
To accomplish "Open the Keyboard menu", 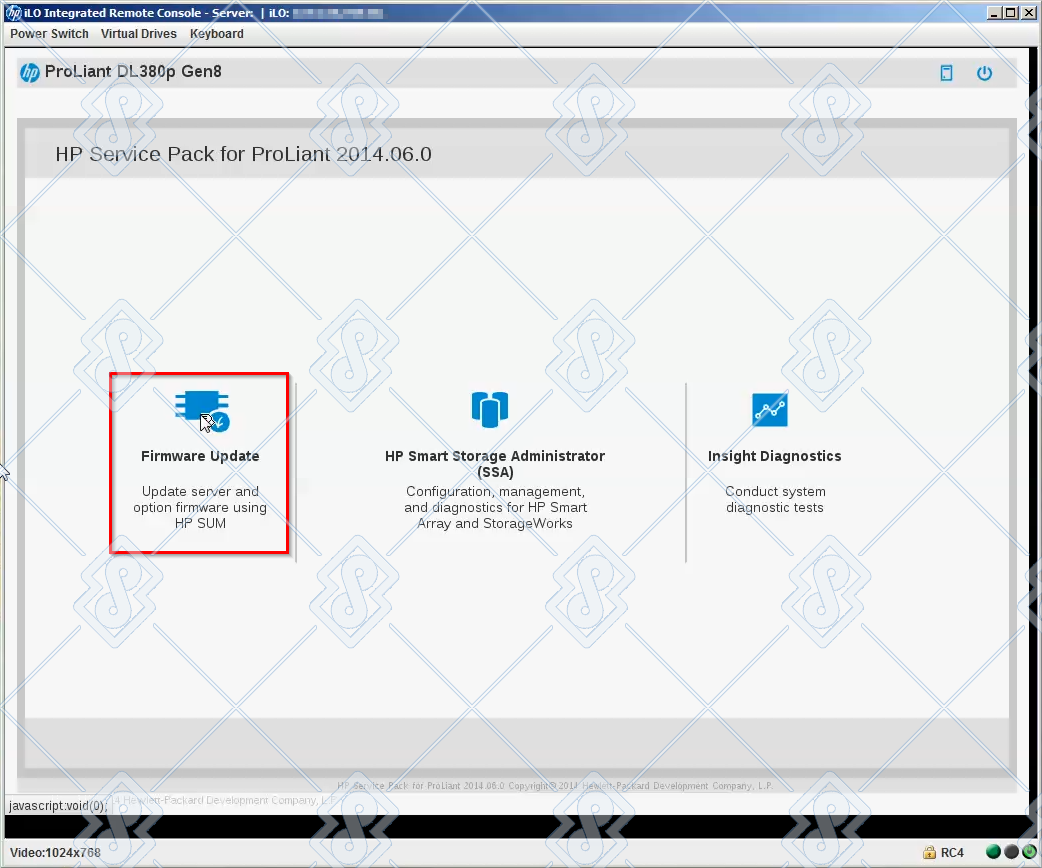I will [217, 34].
